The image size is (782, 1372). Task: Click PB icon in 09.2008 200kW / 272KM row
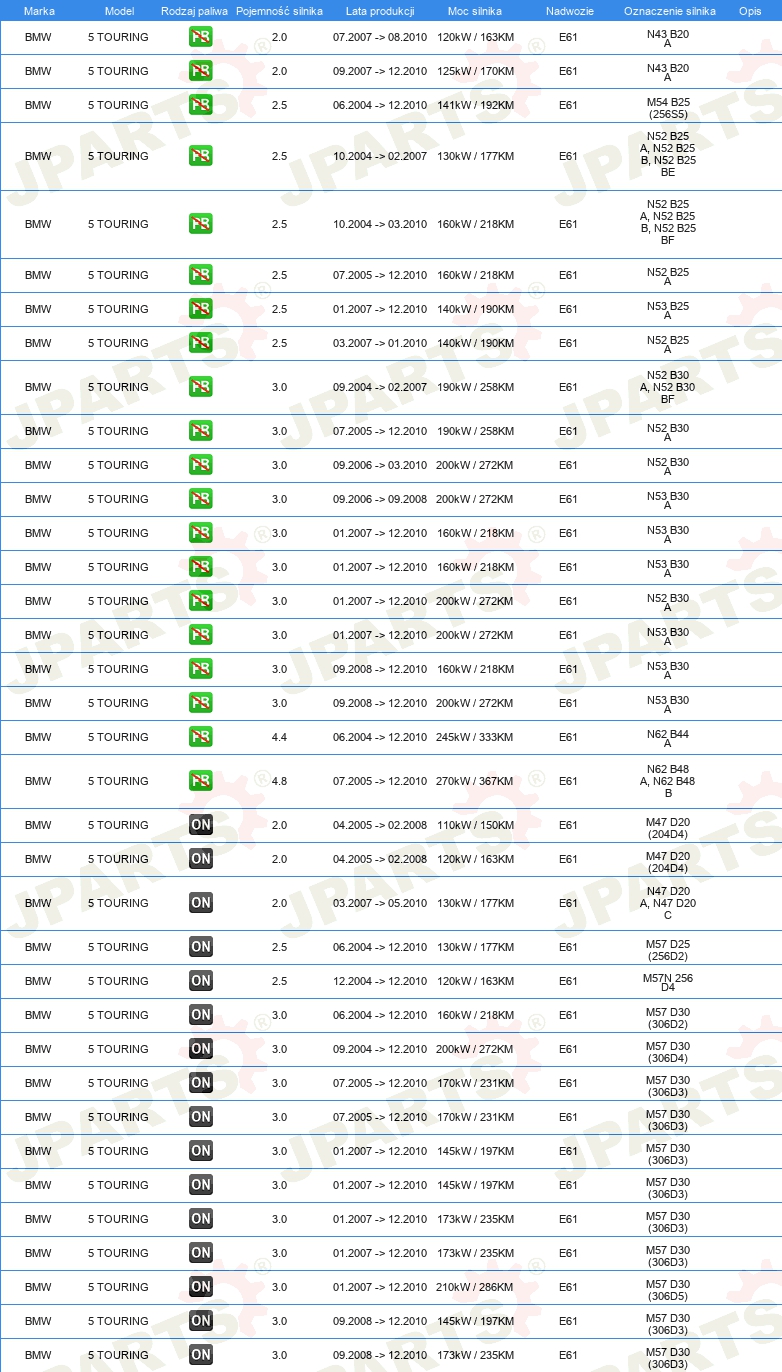(201, 703)
